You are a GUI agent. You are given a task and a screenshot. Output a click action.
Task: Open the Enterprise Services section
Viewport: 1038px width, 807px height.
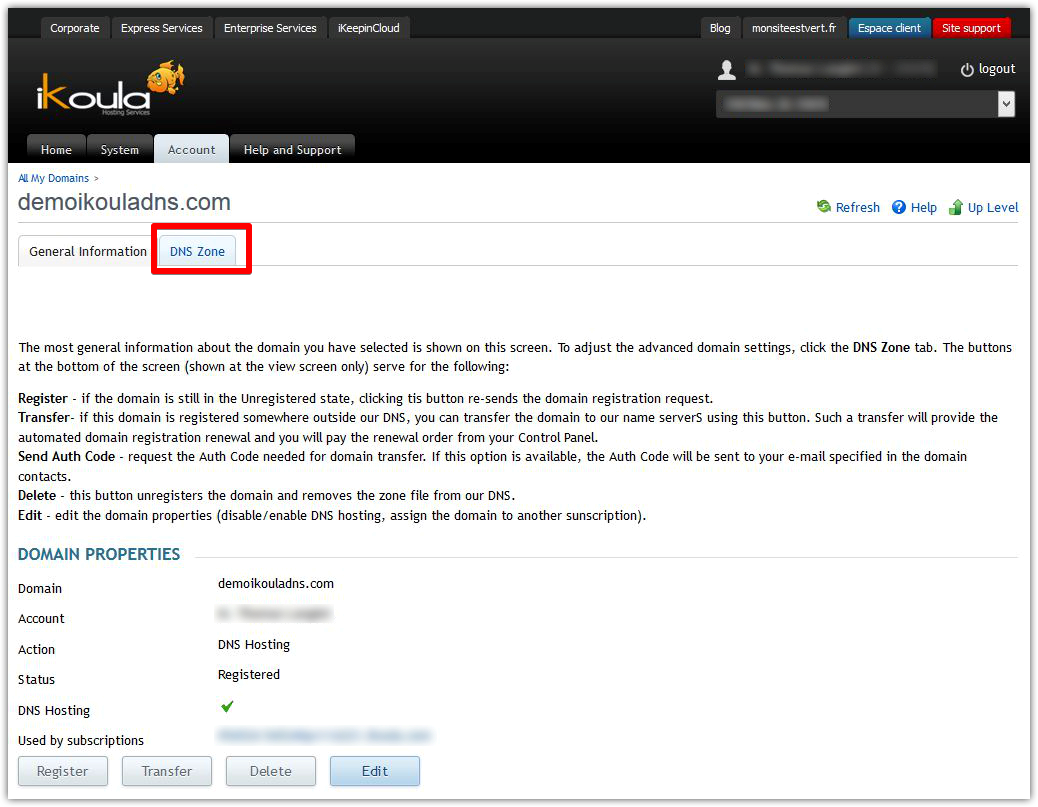270,27
